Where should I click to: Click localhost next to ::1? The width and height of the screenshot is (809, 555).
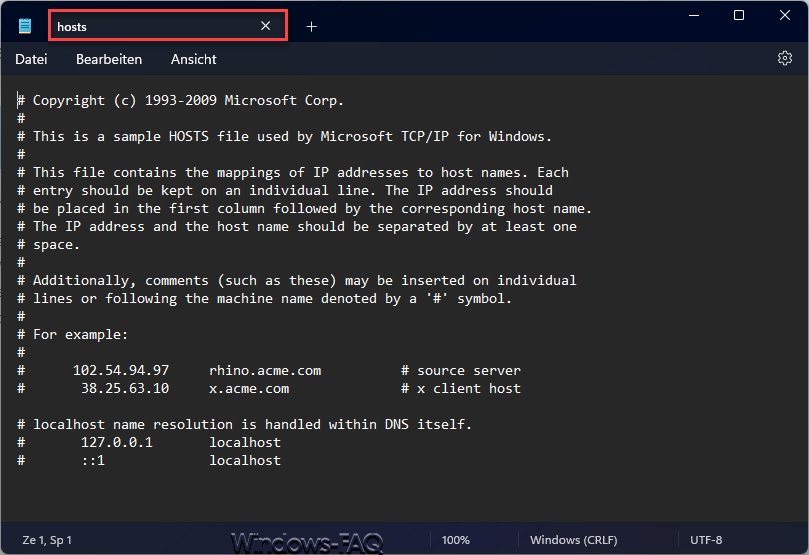tap(245, 461)
